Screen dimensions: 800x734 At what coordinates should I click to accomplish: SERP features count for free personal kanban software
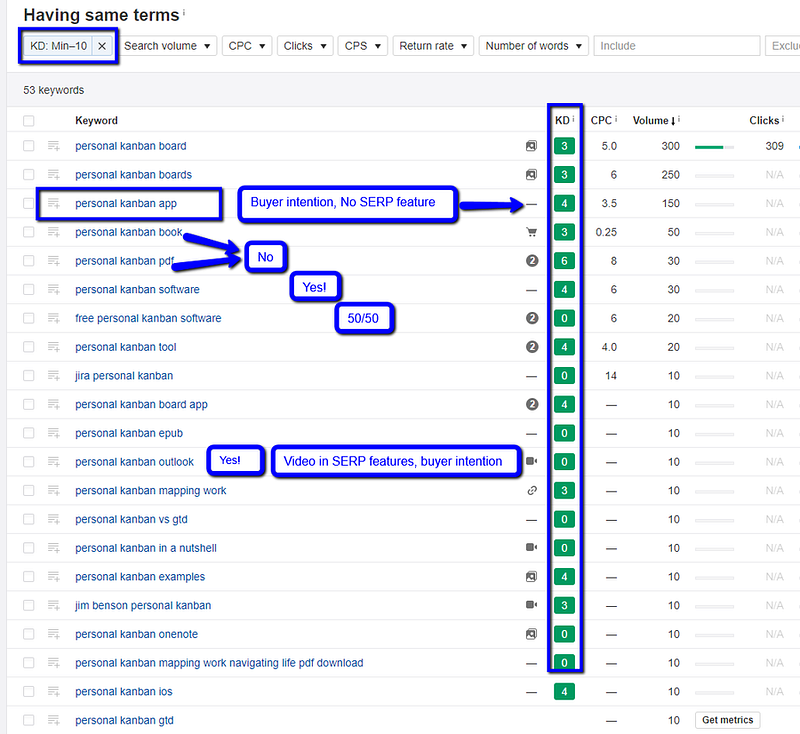(x=532, y=318)
